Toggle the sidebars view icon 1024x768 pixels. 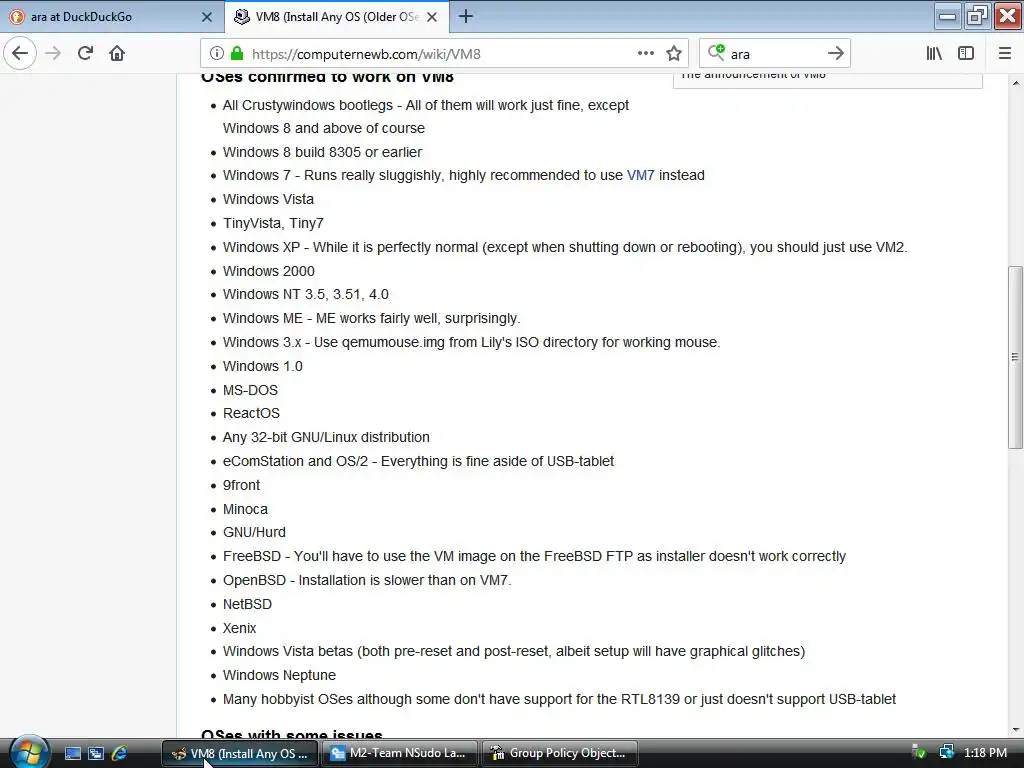(x=966, y=54)
